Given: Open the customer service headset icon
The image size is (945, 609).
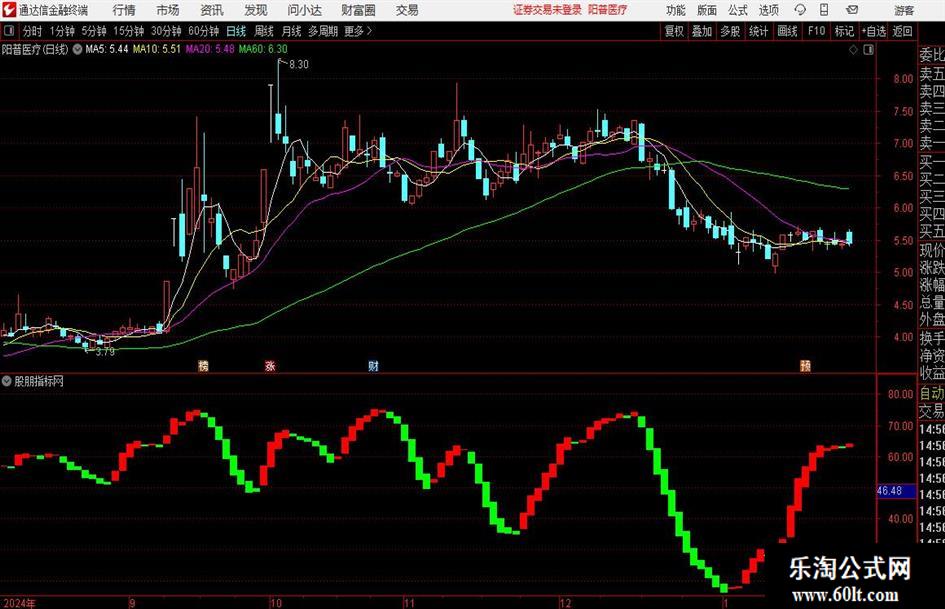Looking at the screenshot, I should pyautogui.click(x=800, y=10).
